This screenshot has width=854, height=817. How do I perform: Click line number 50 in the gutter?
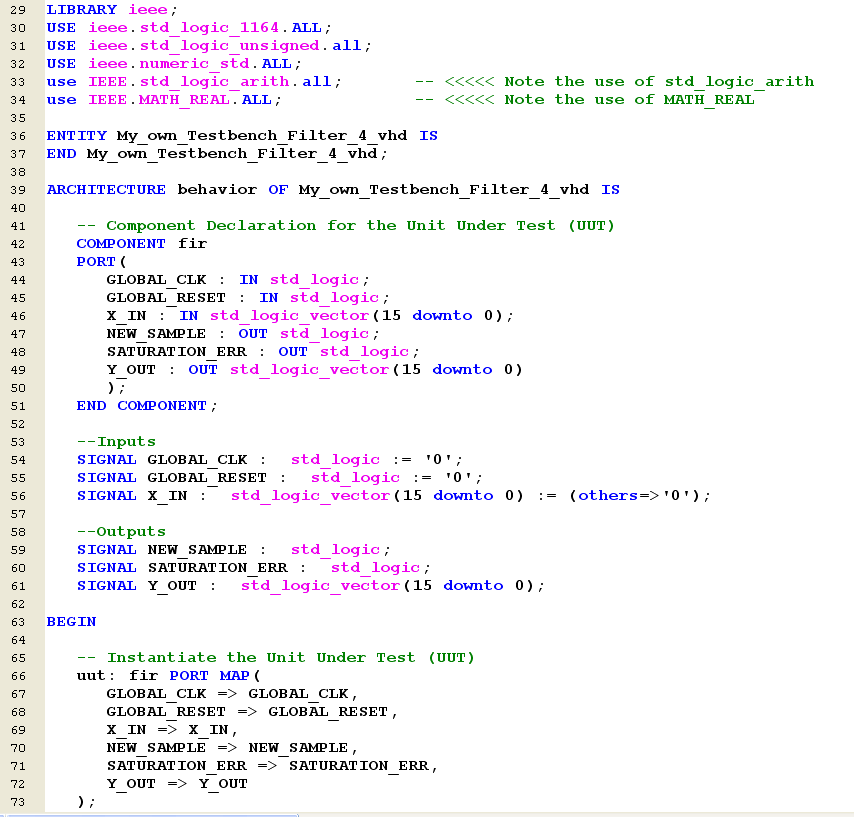coord(18,388)
